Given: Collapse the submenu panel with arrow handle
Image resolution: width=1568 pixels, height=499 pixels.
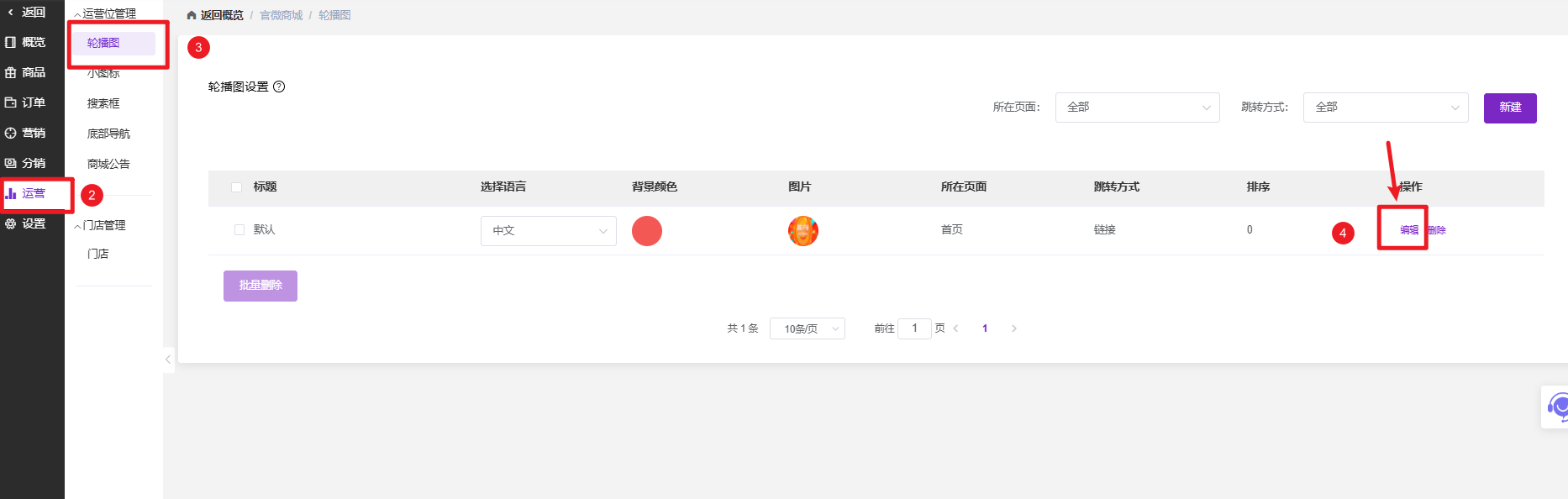Looking at the screenshot, I should click(168, 359).
